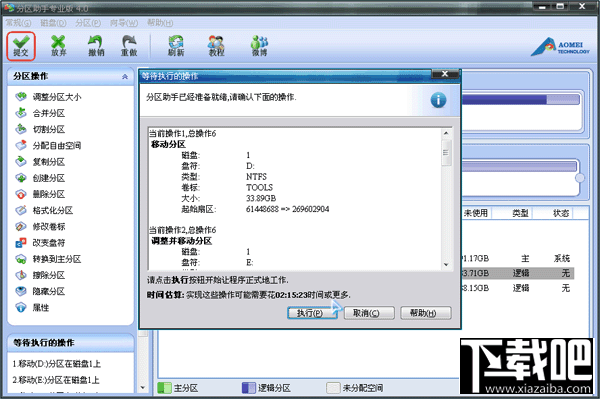Click the up arrow of dialog operations list
The height and width of the screenshot is (399, 600).
click(446, 133)
